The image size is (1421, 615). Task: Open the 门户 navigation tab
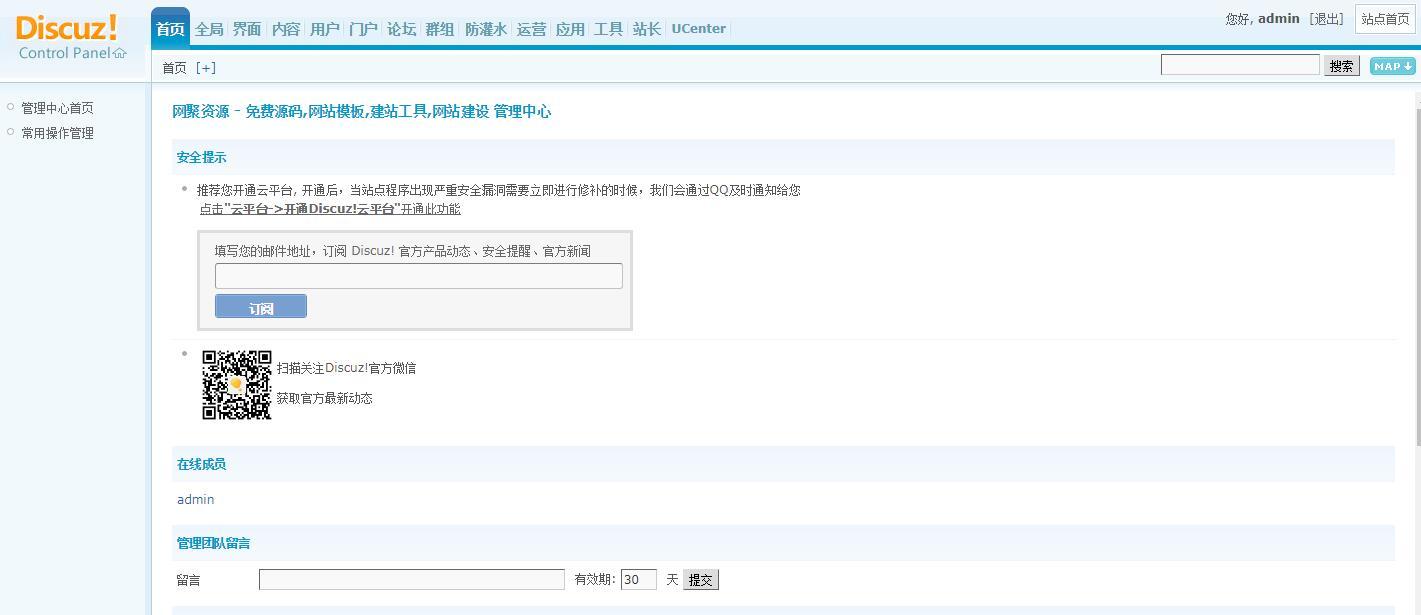tap(363, 29)
